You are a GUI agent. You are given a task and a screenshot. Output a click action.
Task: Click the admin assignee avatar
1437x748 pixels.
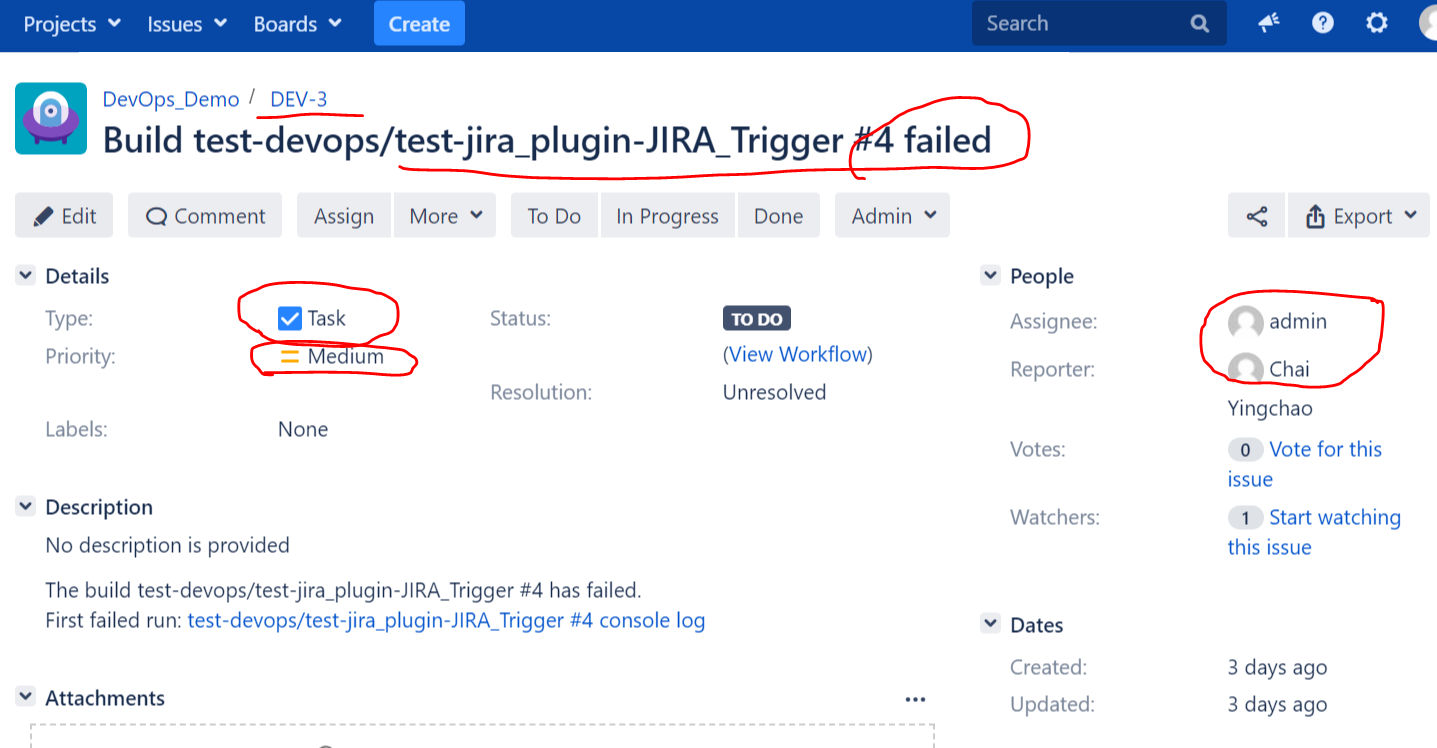(x=1245, y=322)
